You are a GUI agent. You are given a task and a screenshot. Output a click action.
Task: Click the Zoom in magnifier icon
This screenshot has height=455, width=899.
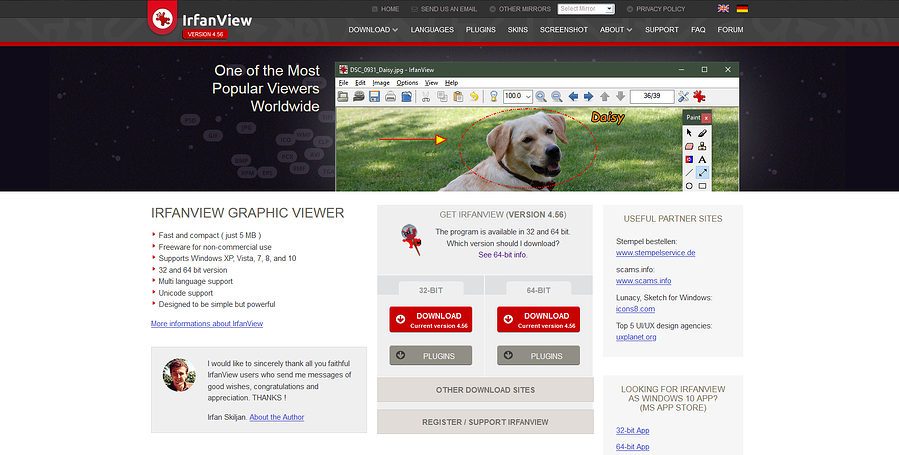[x=541, y=97]
